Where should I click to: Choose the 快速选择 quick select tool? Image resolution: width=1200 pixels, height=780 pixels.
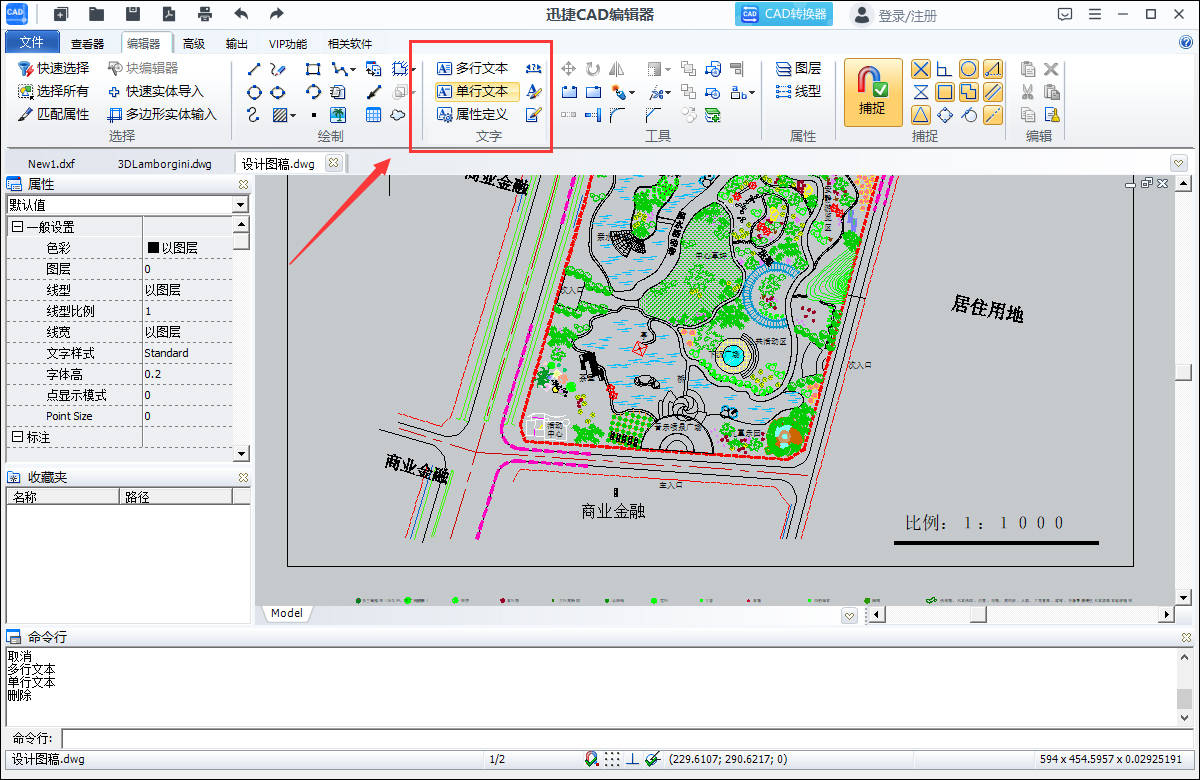coord(54,68)
